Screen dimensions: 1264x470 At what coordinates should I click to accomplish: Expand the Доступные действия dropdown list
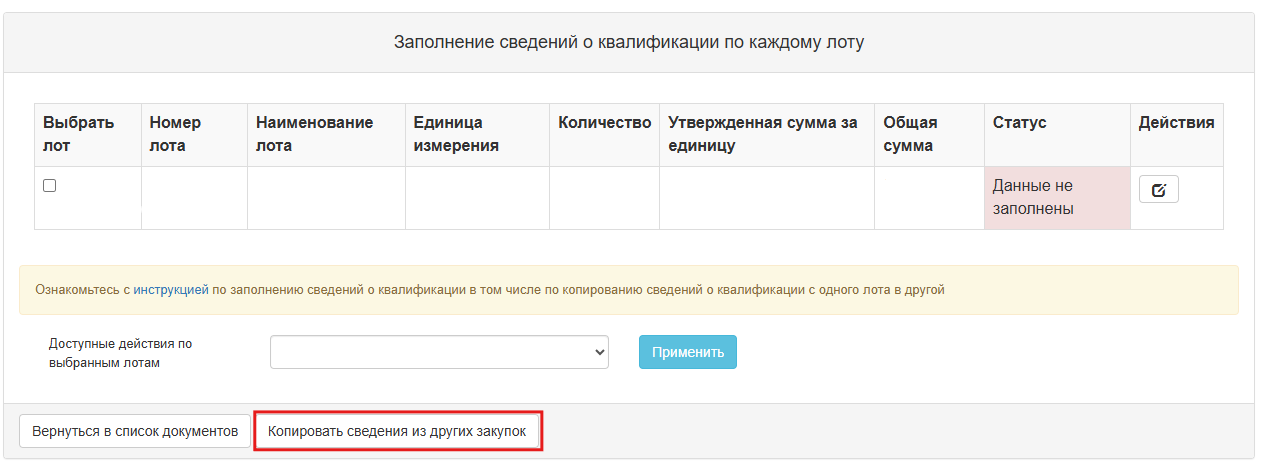(439, 352)
